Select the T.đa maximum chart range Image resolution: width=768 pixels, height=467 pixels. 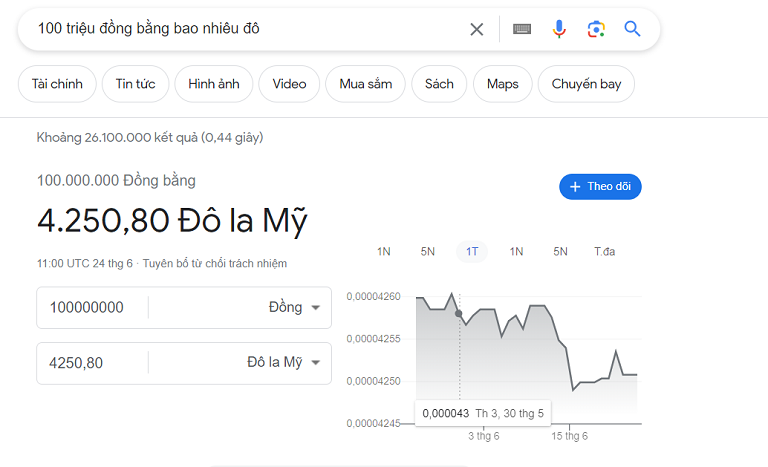pos(604,252)
